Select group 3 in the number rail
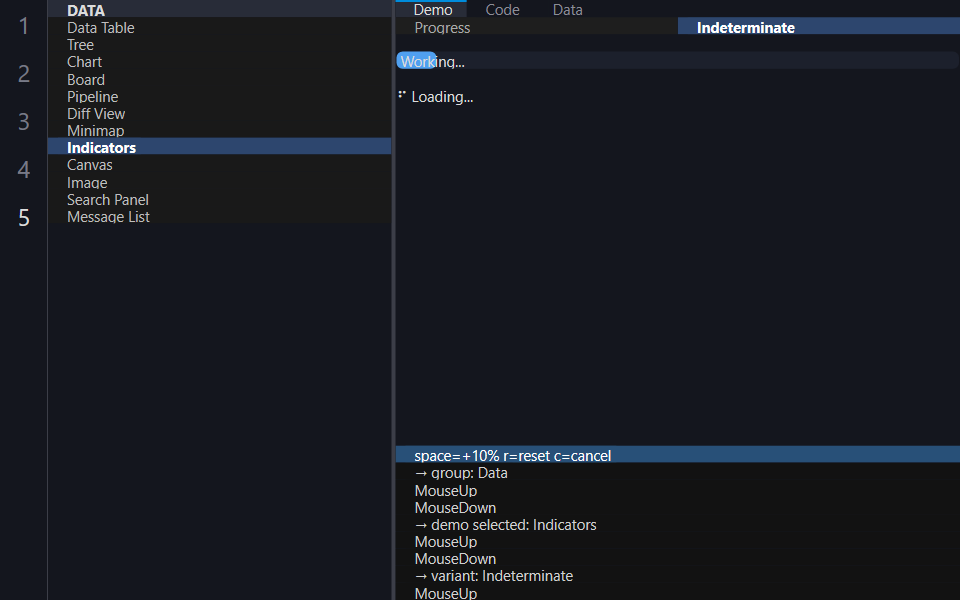The height and width of the screenshot is (600, 960). pyautogui.click(x=24, y=121)
